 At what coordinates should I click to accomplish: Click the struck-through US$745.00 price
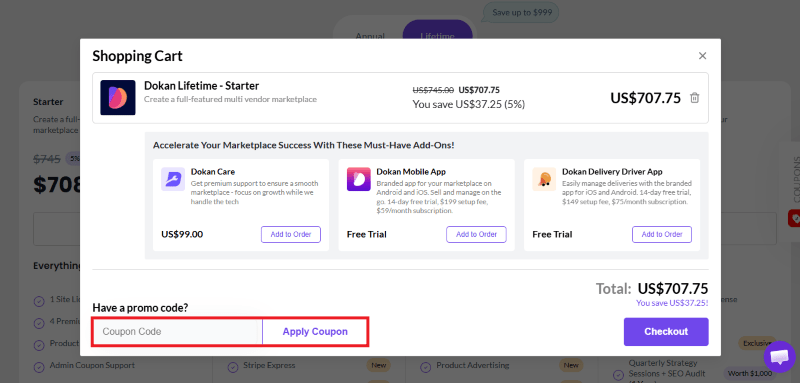433,90
